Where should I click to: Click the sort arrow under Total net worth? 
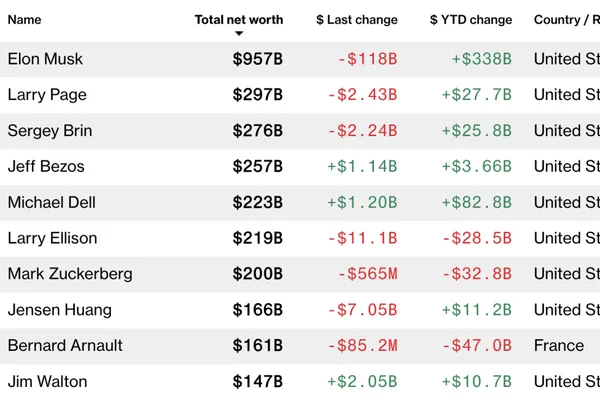239,34
